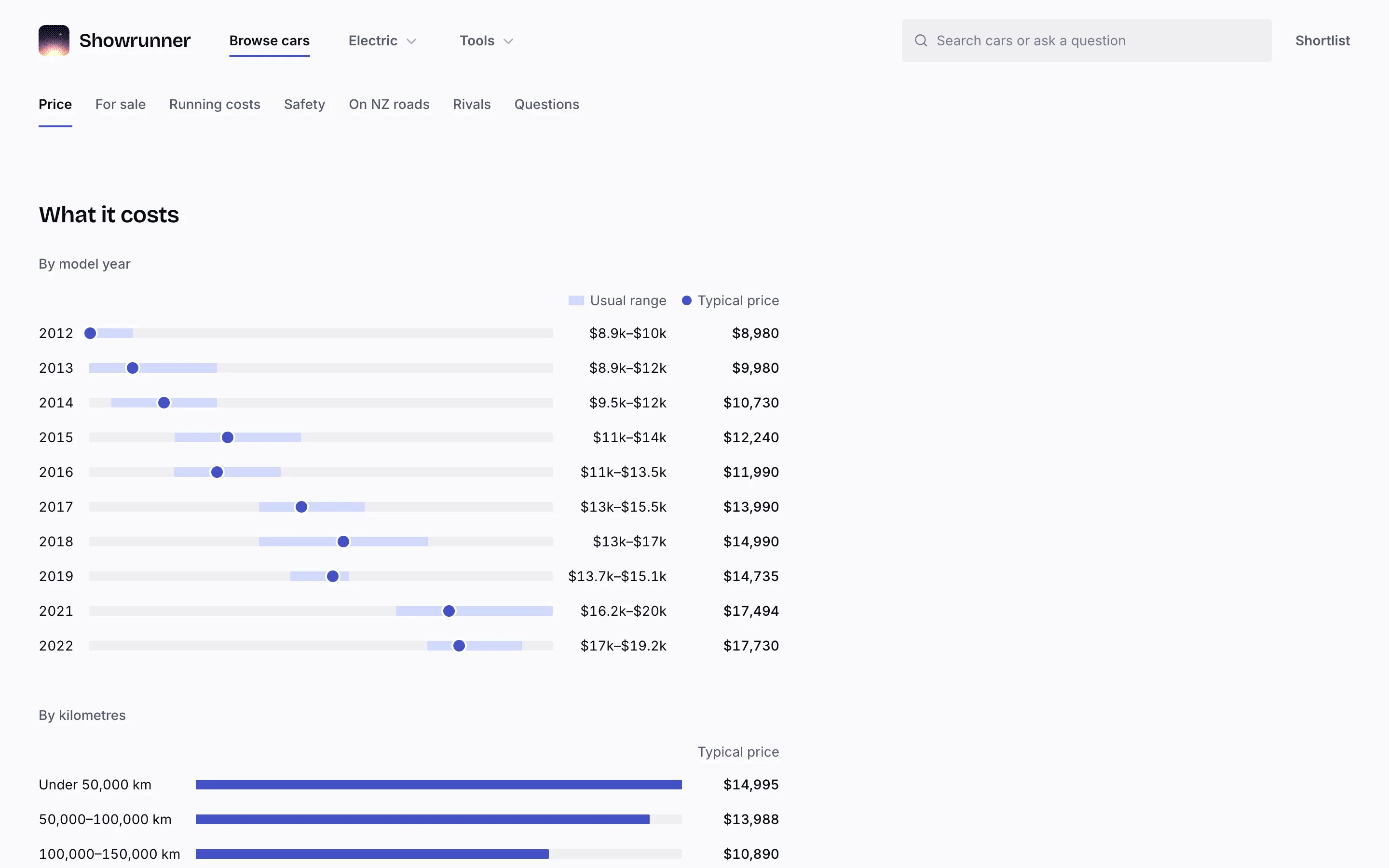Click the 100,000–150,000 km price bar
The width and height of the screenshot is (1389, 868).
click(x=372, y=854)
